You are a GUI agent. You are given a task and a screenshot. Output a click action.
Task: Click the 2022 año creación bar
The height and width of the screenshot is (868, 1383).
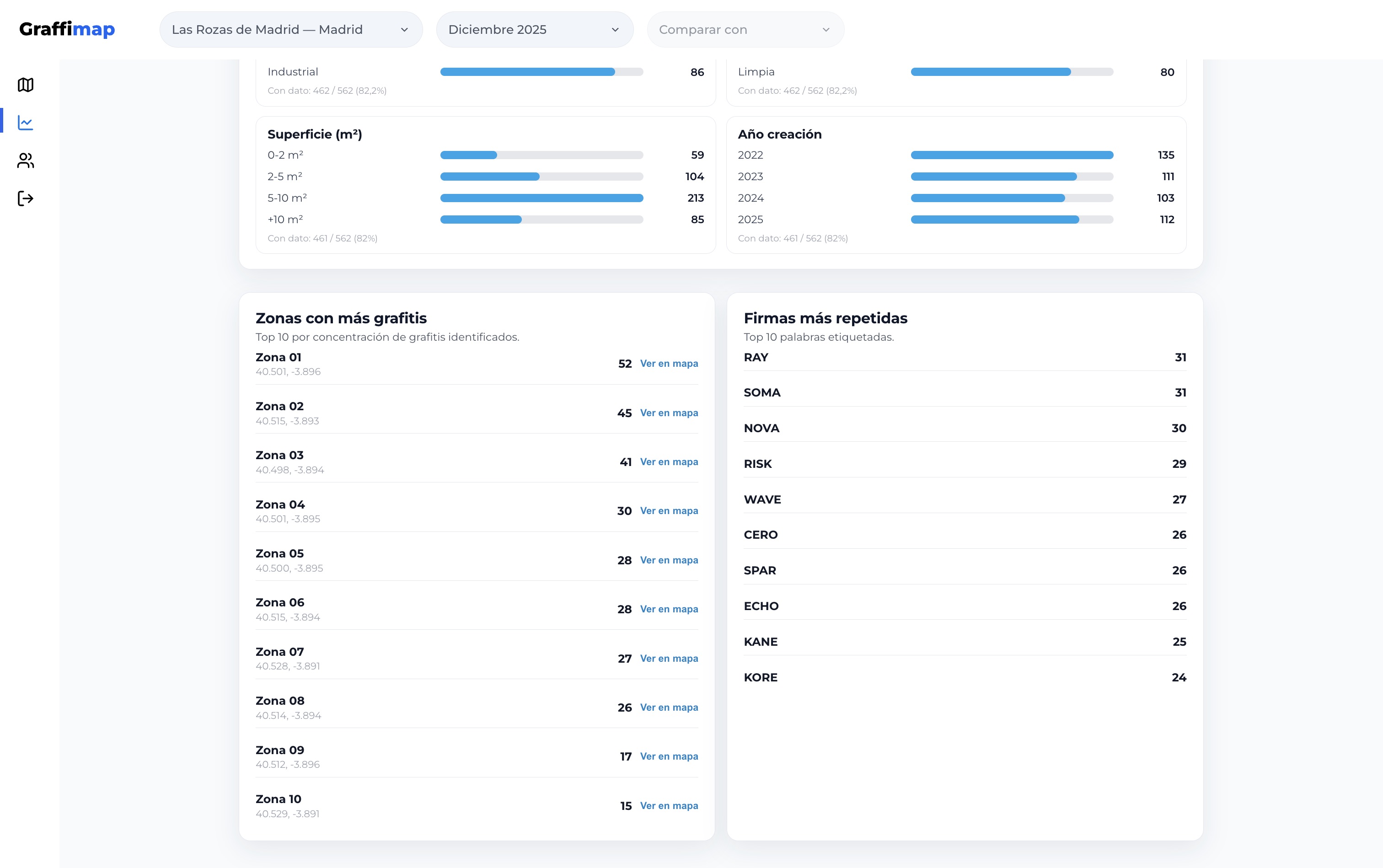pyautogui.click(x=1012, y=155)
